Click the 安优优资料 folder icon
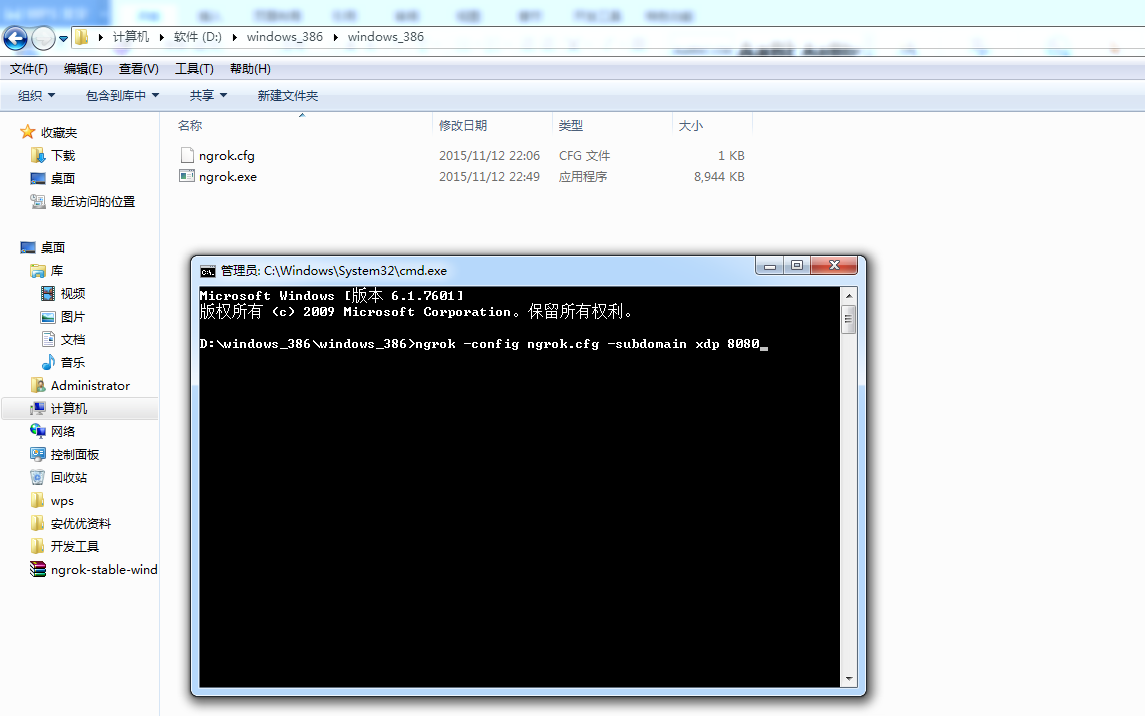Image resolution: width=1145 pixels, height=716 pixels. point(38,523)
